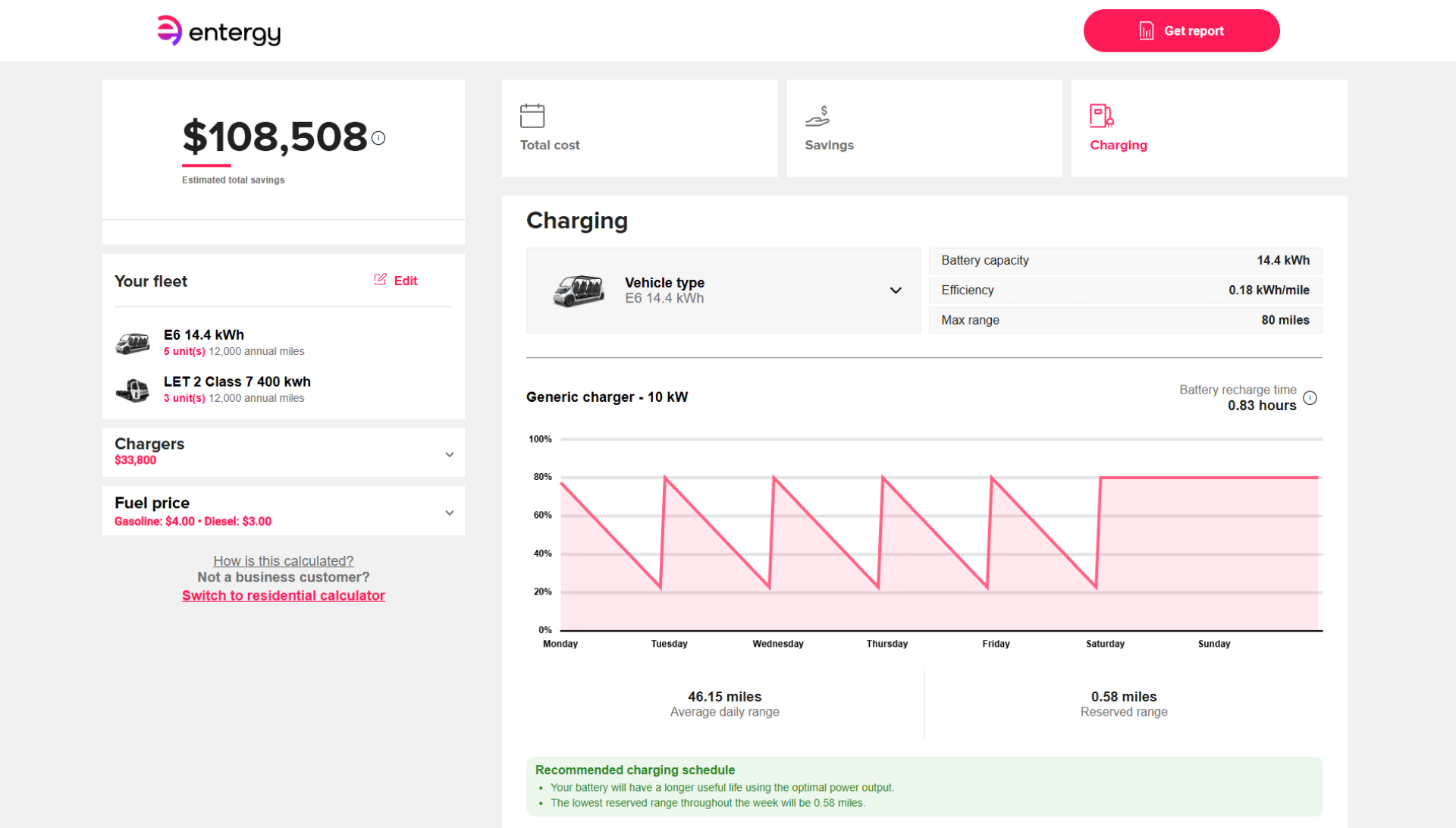
Task: Click the info icon beside $108,508 savings
Action: [378, 138]
